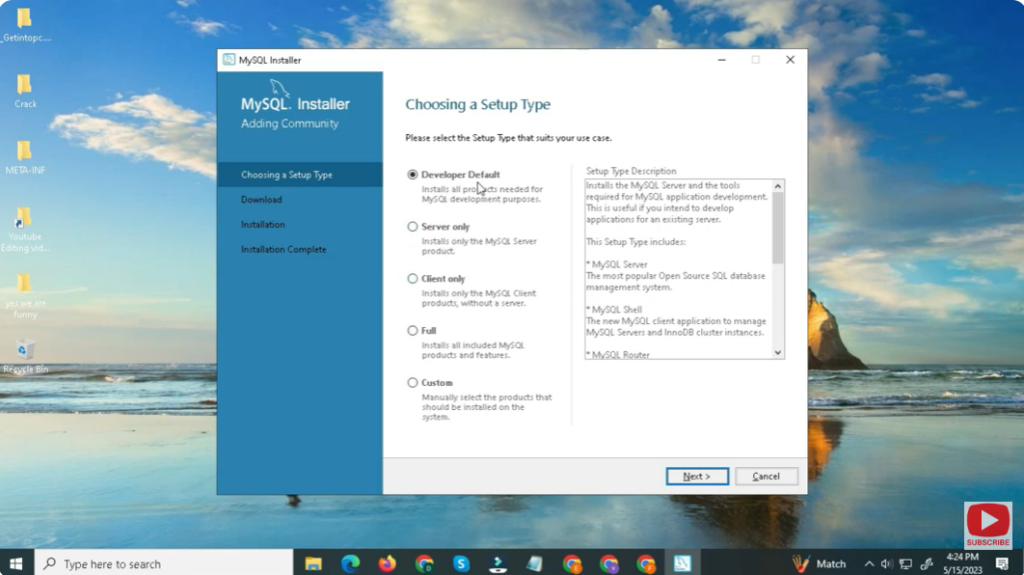Open Chrome with green profile badge
1024x575 pixels.
click(424, 563)
